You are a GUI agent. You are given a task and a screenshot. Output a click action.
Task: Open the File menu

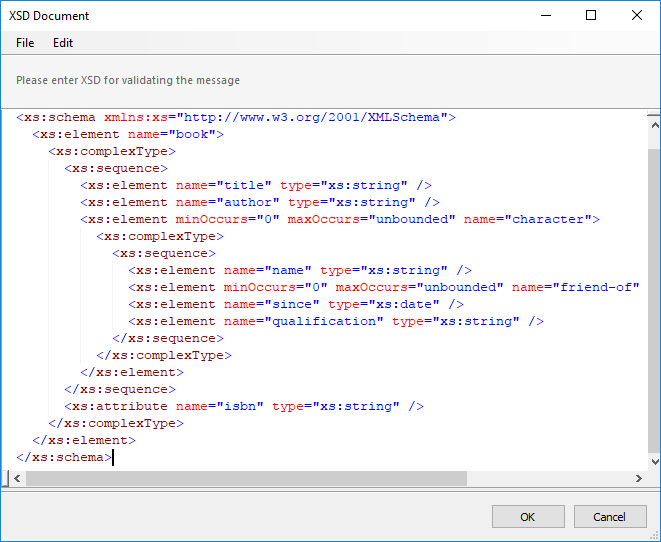25,43
